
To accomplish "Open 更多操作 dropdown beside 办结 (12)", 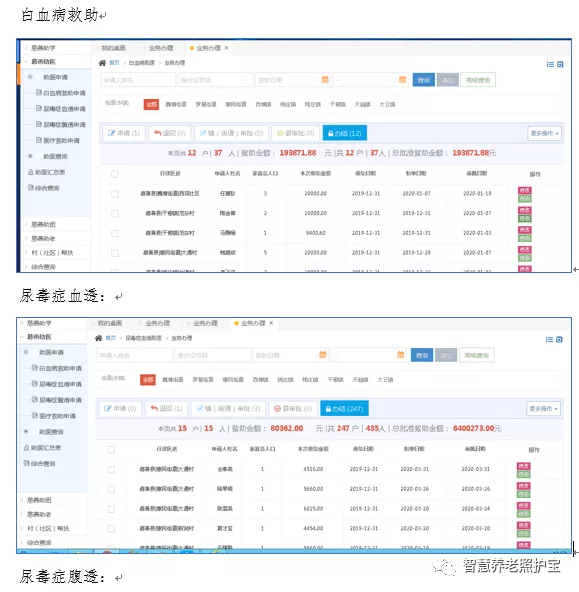I will pos(544,133).
